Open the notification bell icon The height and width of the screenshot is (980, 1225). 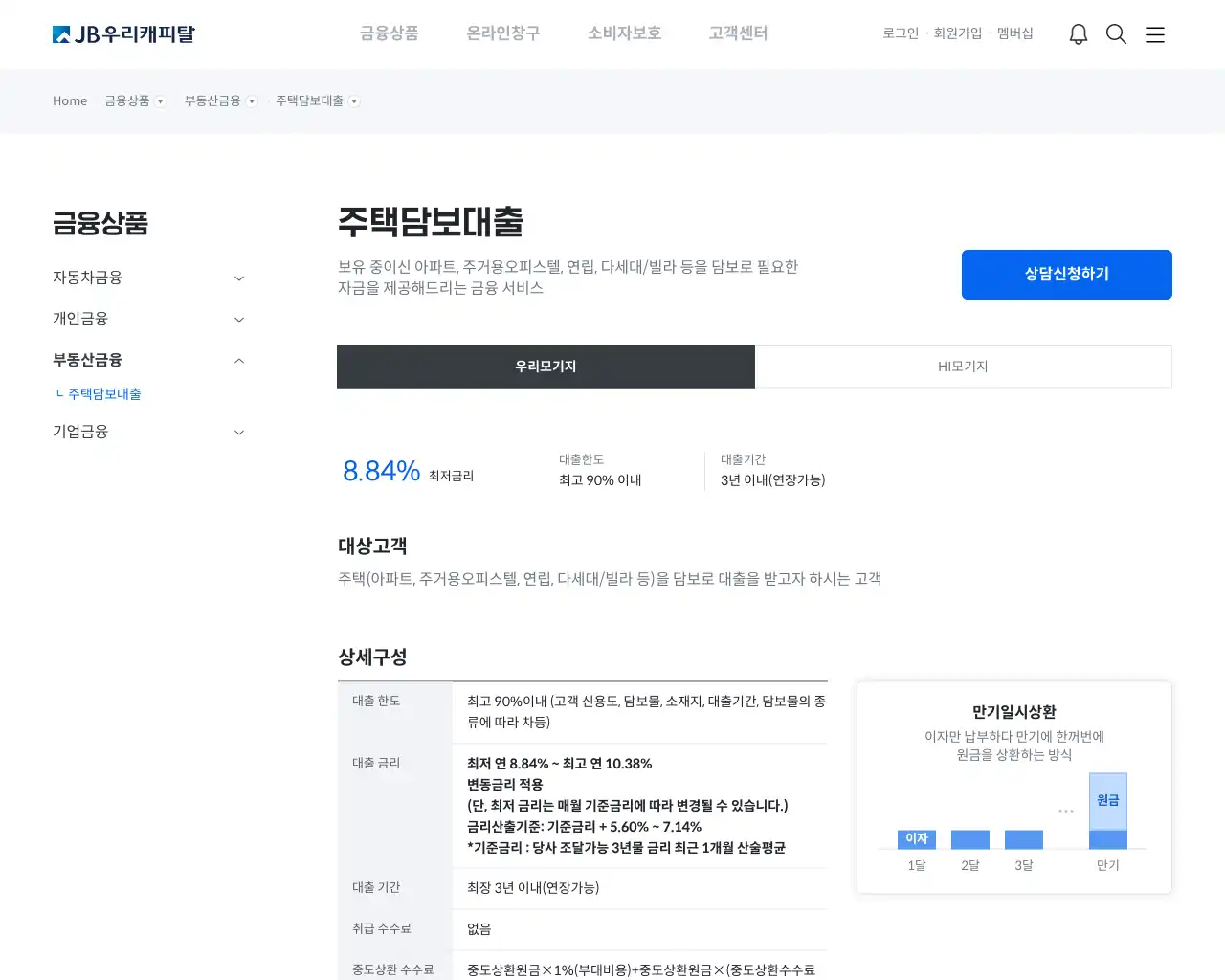coord(1079,34)
